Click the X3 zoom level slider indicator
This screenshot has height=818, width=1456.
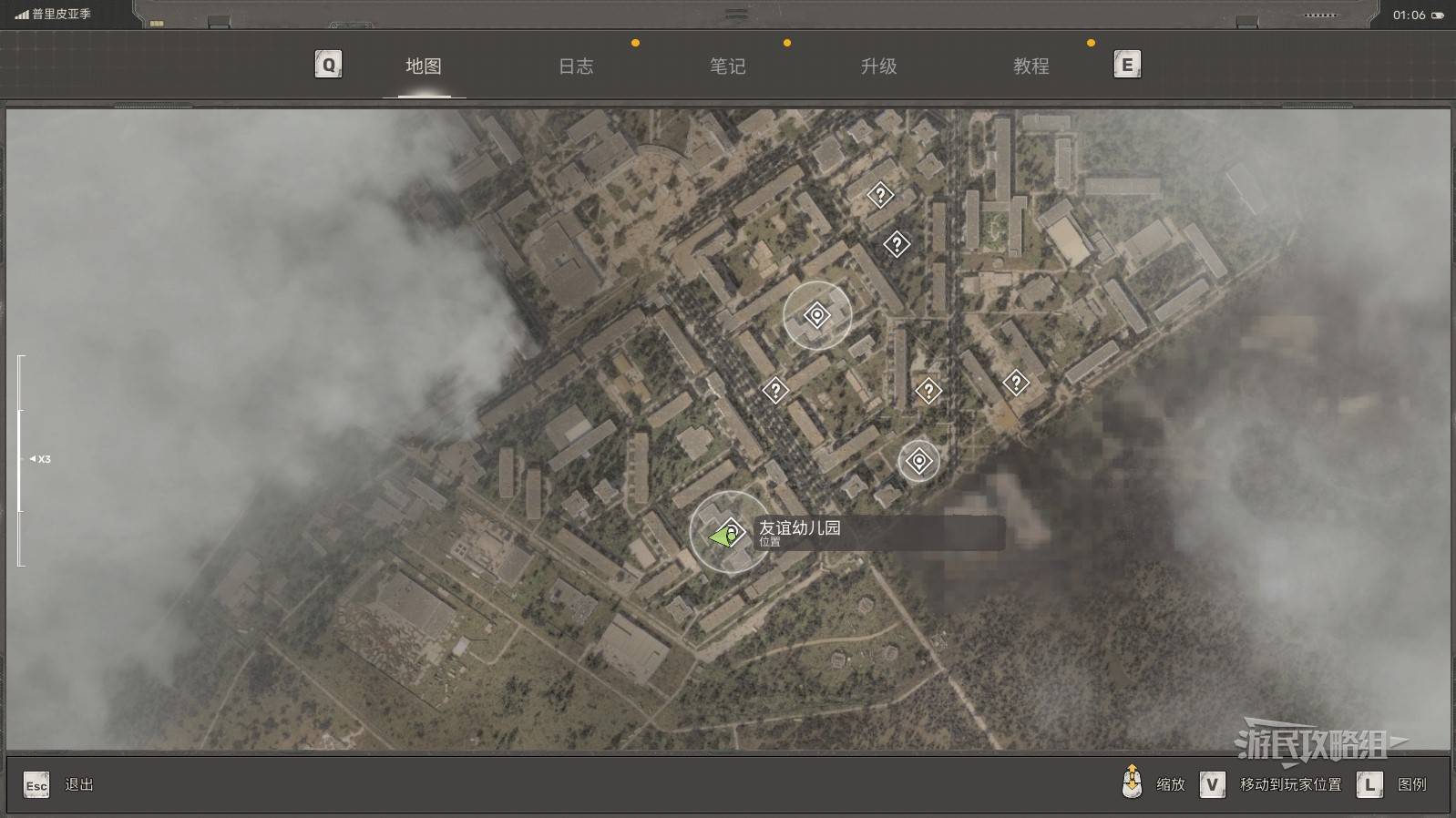click(40, 459)
